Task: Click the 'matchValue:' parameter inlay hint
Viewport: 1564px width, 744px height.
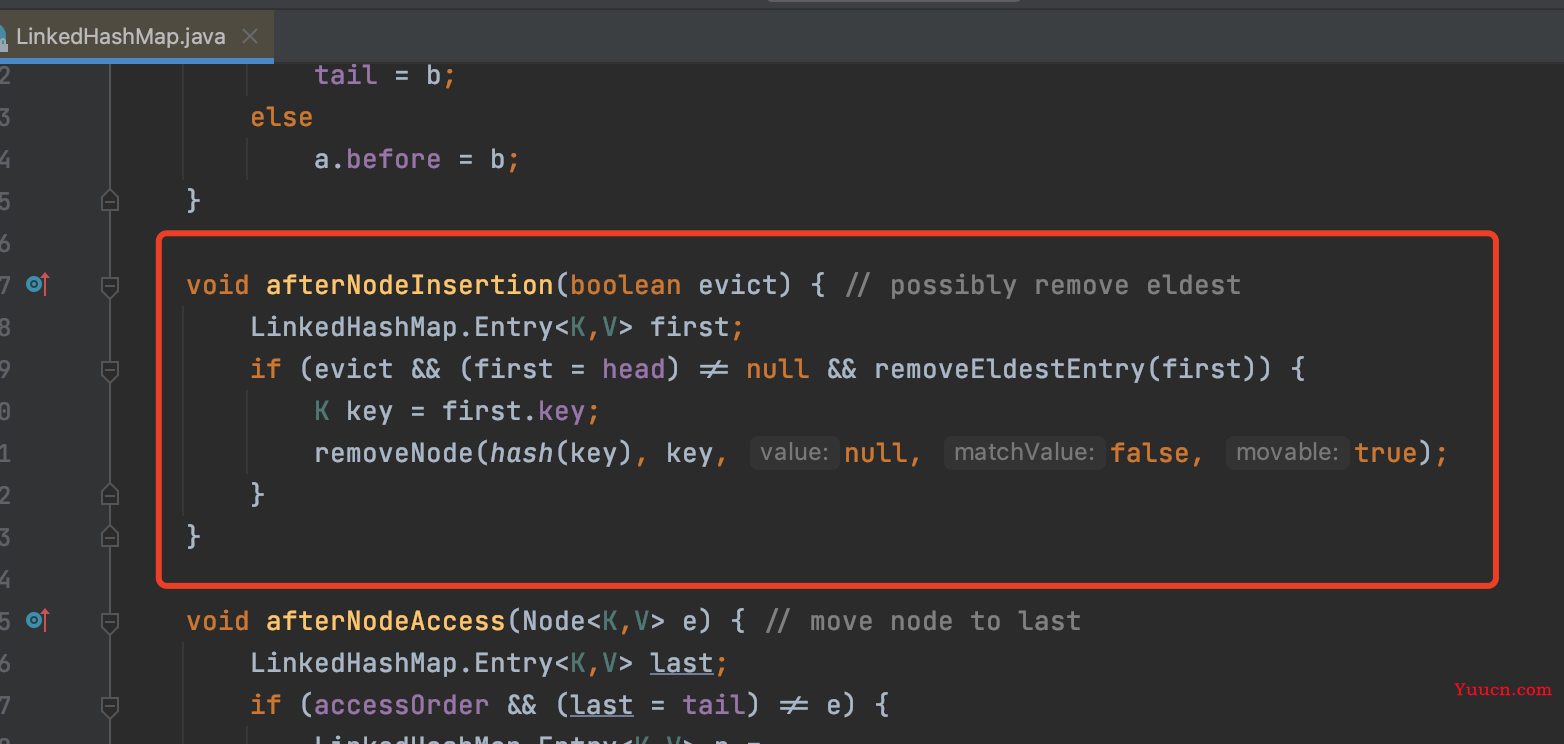Action: point(1024,453)
